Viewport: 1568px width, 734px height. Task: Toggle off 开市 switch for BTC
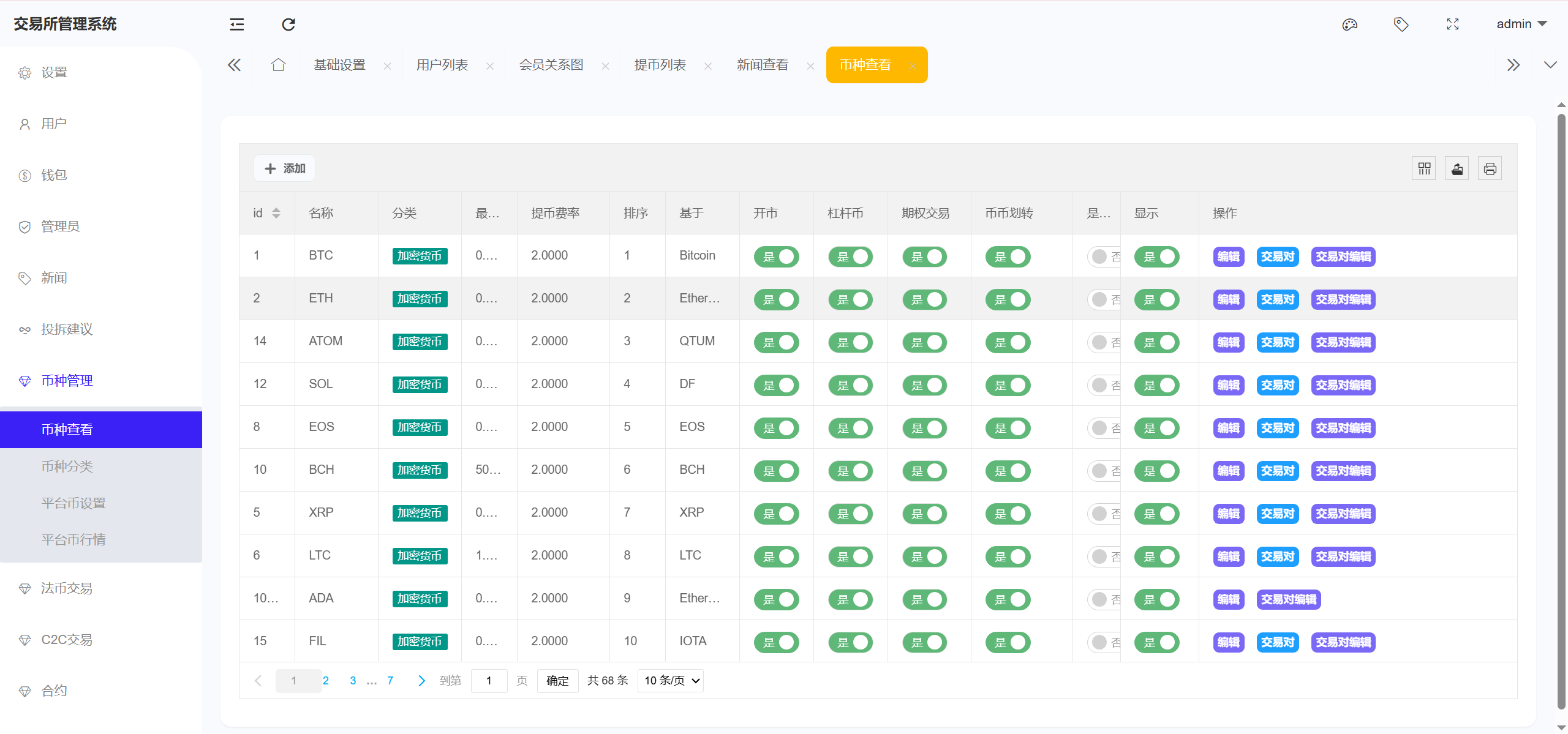click(776, 257)
